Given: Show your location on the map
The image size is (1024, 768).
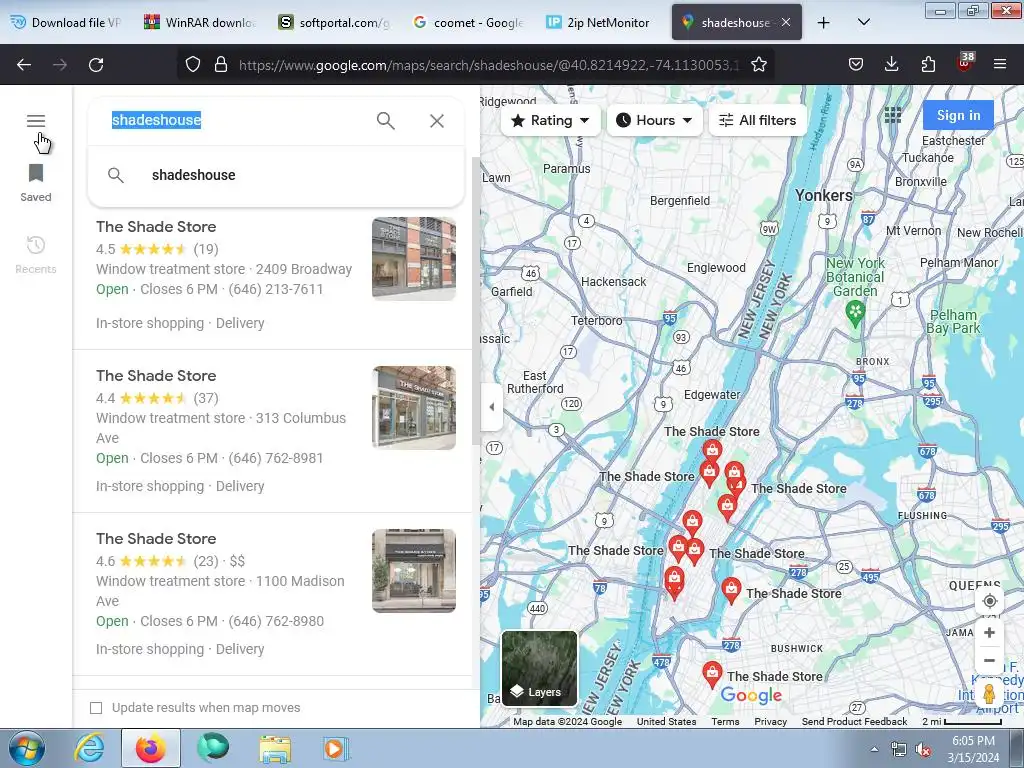Looking at the screenshot, I should (989, 601).
